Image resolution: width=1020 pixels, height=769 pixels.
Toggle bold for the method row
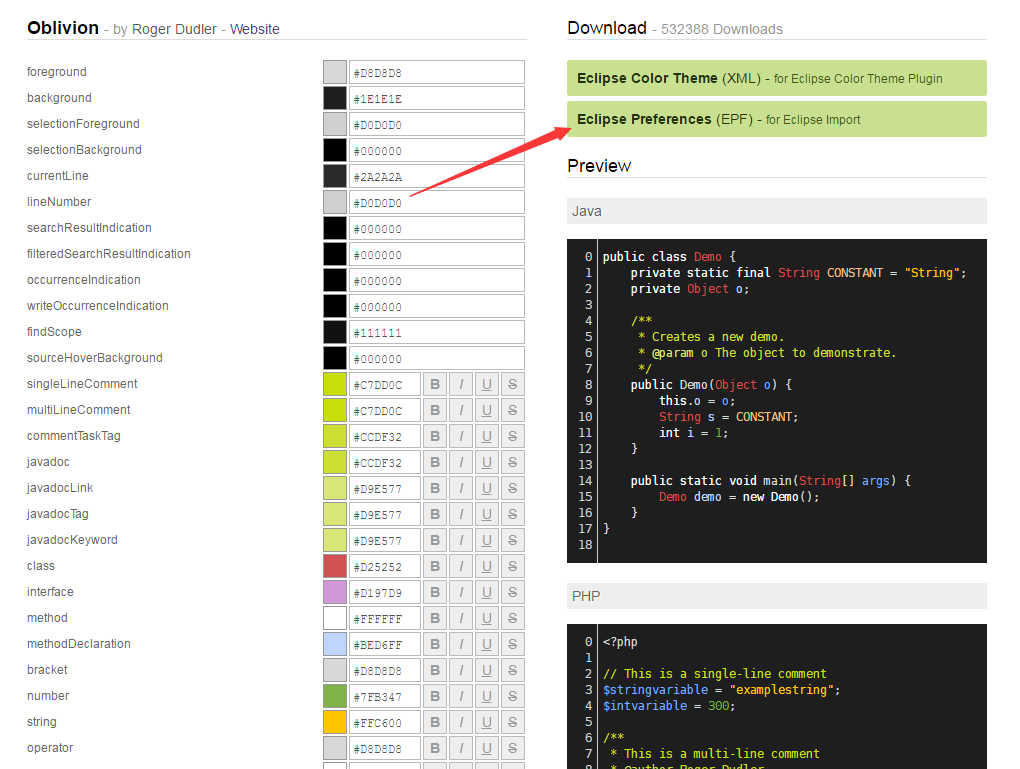point(434,618)
